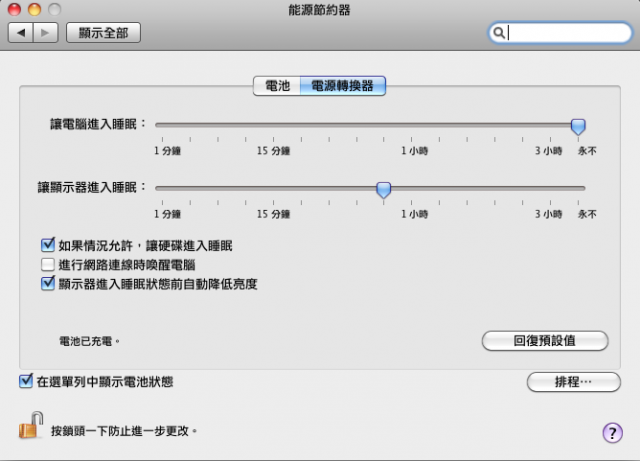Click the lock icon to prevent changes

point(31,425)
